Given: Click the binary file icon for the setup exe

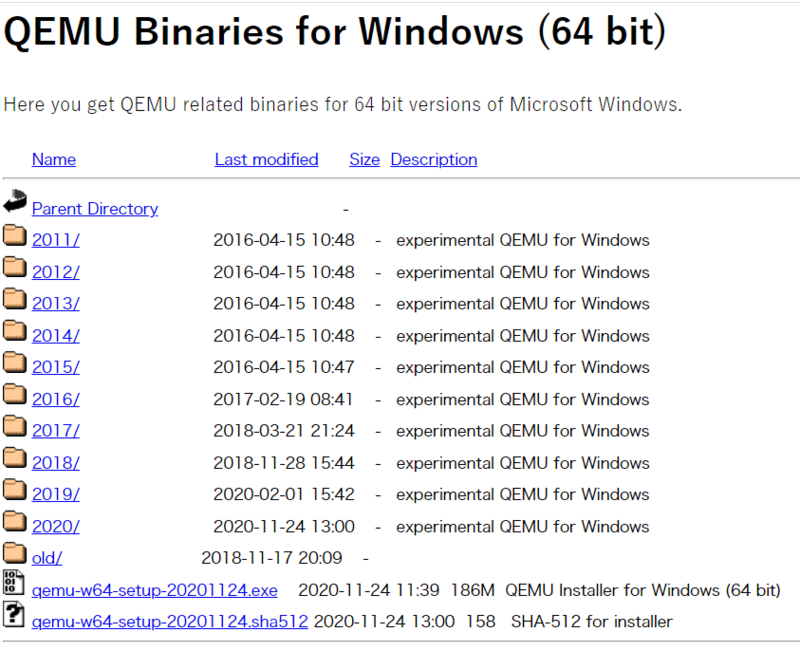Looking at the screenshot, I should point(13,582).
